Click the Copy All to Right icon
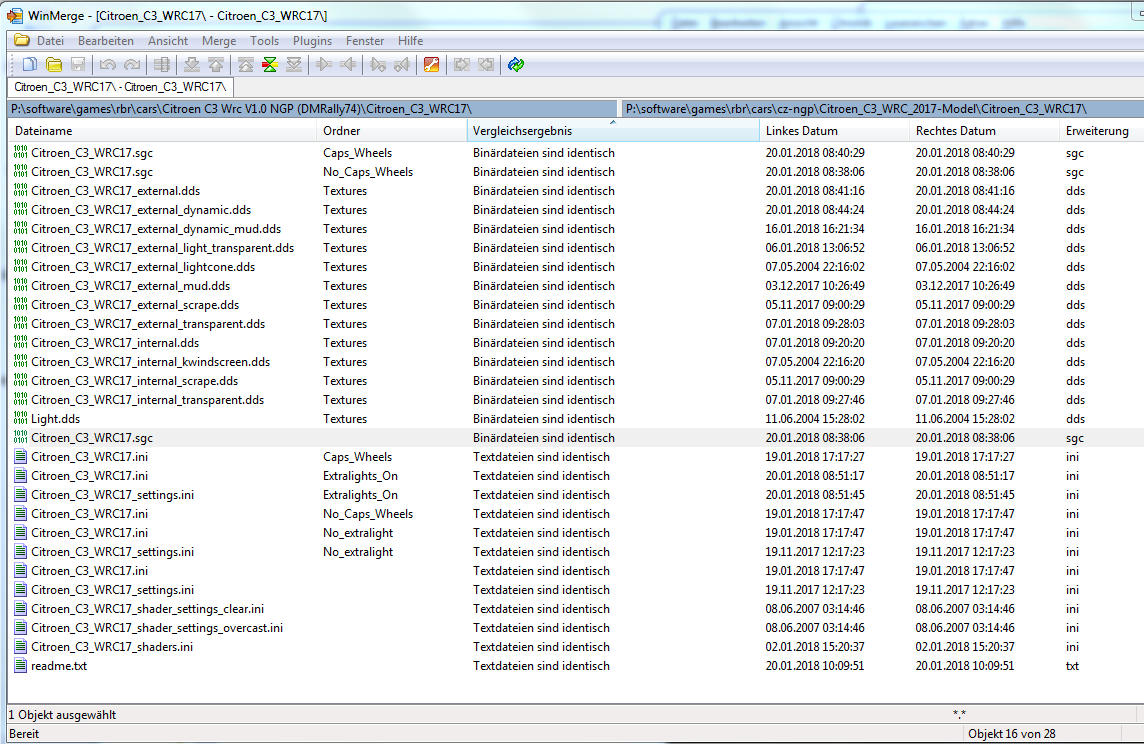 462,65
